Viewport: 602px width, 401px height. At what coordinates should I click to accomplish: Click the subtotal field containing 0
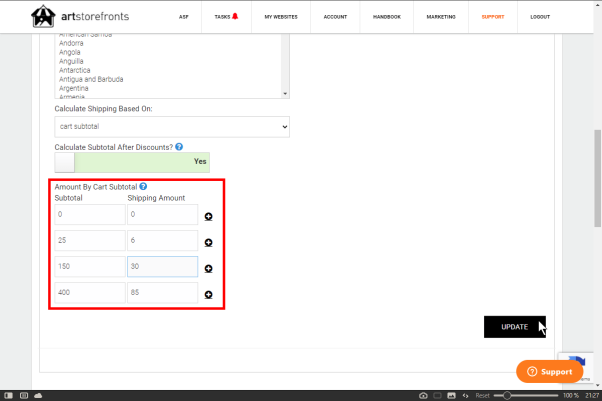pyautogui.click(x=90, y=214)
